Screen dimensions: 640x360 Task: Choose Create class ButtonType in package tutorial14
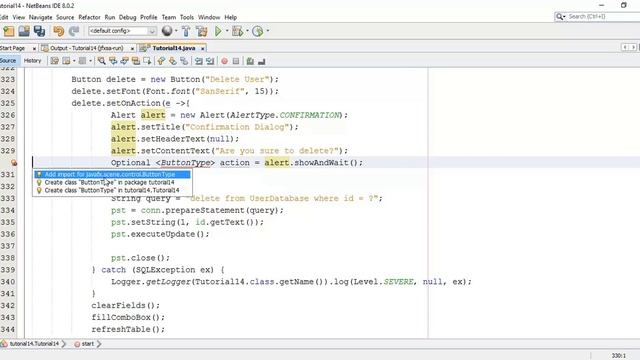pyautogui.click(x=112, y=182)
